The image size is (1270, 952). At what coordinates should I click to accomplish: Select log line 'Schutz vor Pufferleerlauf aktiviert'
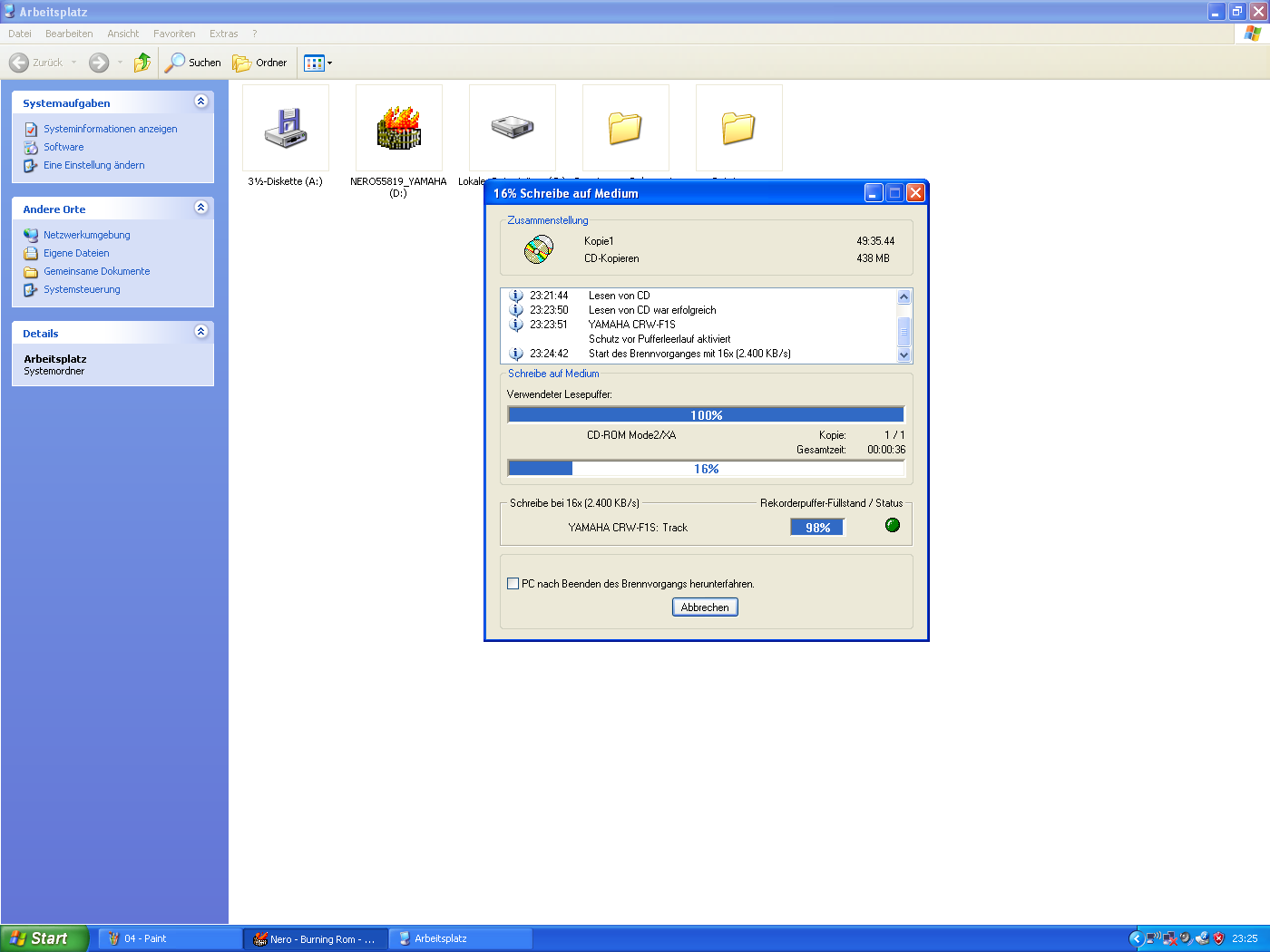coord(659,339)
